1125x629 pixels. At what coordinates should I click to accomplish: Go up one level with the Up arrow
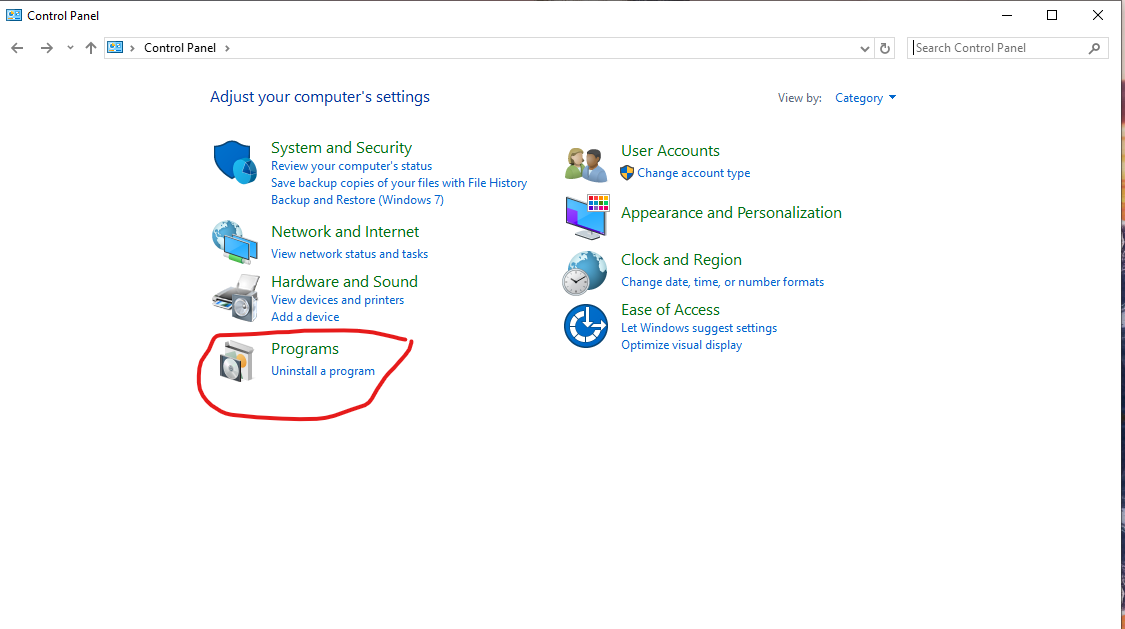pos(90,48)
